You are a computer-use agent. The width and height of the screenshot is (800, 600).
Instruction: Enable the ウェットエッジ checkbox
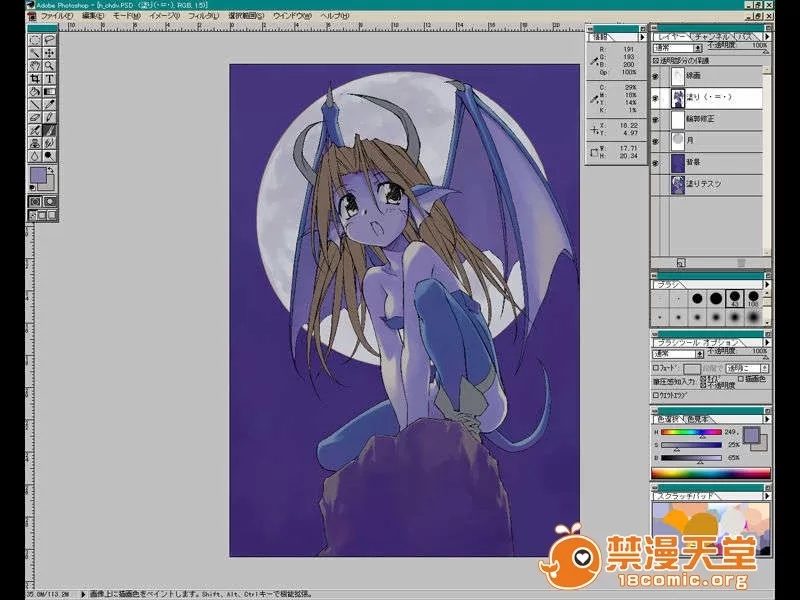pos(656,392)
